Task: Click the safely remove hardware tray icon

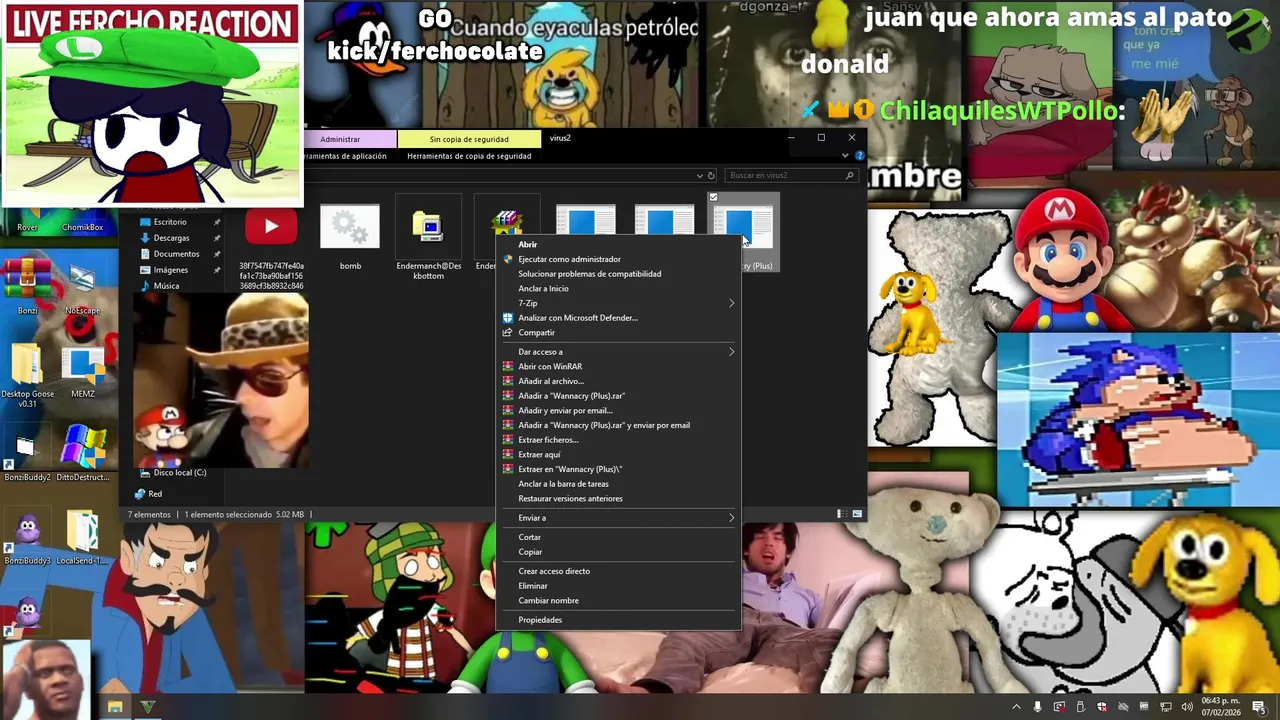Action: [1080, 707]
